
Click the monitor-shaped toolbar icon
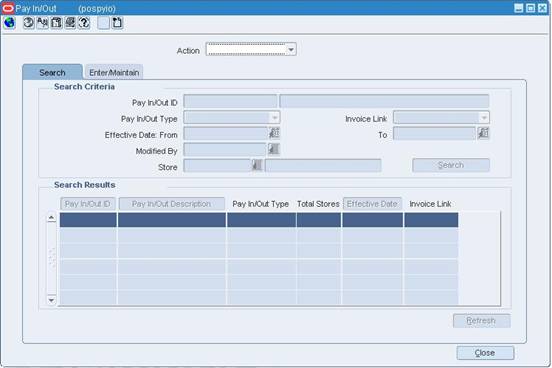[70, 23]
